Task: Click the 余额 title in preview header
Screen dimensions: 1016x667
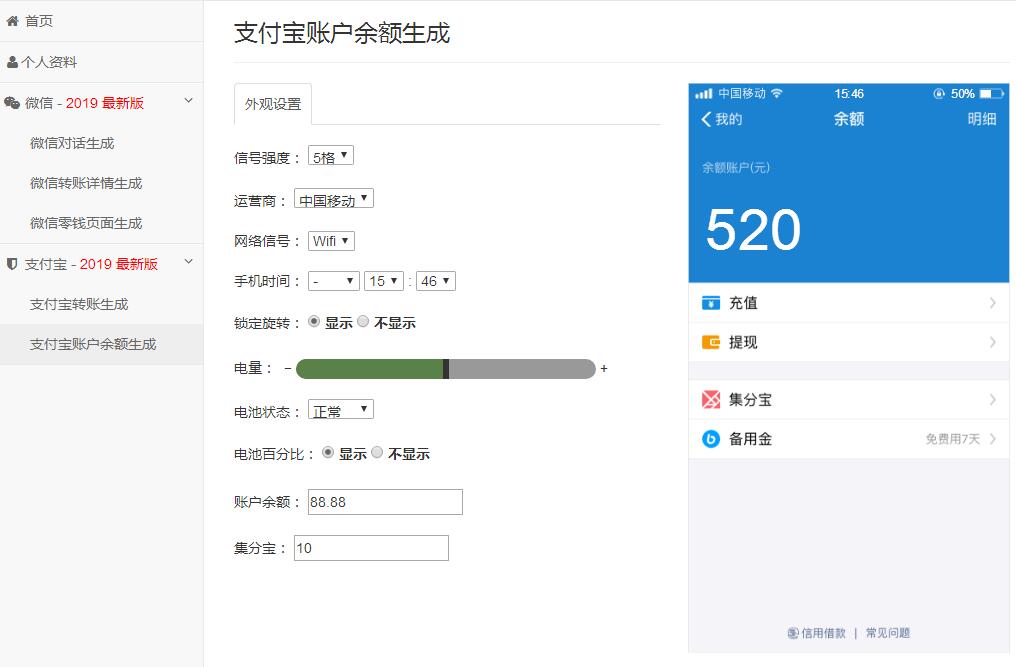Action: 849,119
